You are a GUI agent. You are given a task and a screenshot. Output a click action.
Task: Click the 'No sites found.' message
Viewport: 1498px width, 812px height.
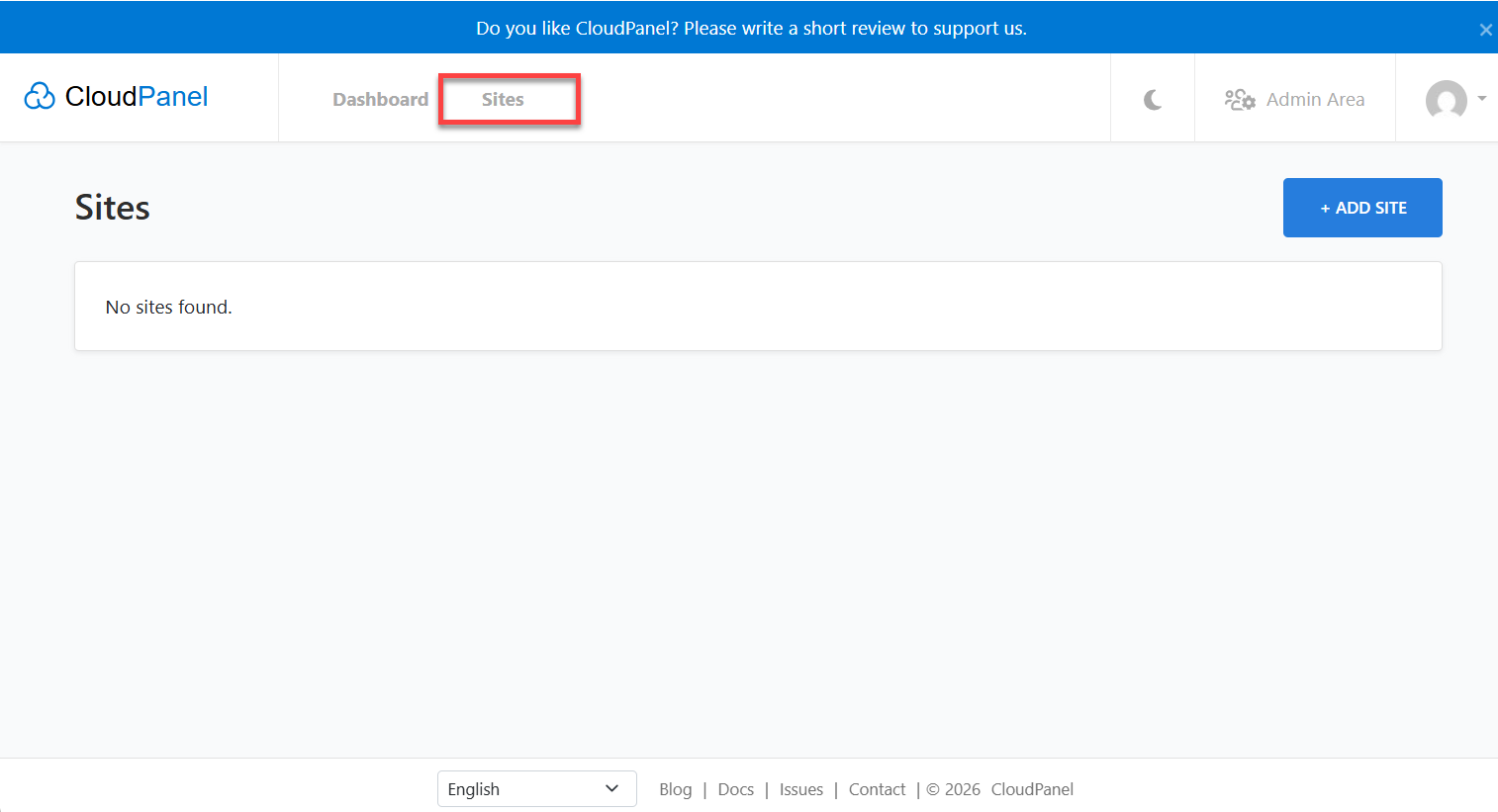[x=169, y=308]
